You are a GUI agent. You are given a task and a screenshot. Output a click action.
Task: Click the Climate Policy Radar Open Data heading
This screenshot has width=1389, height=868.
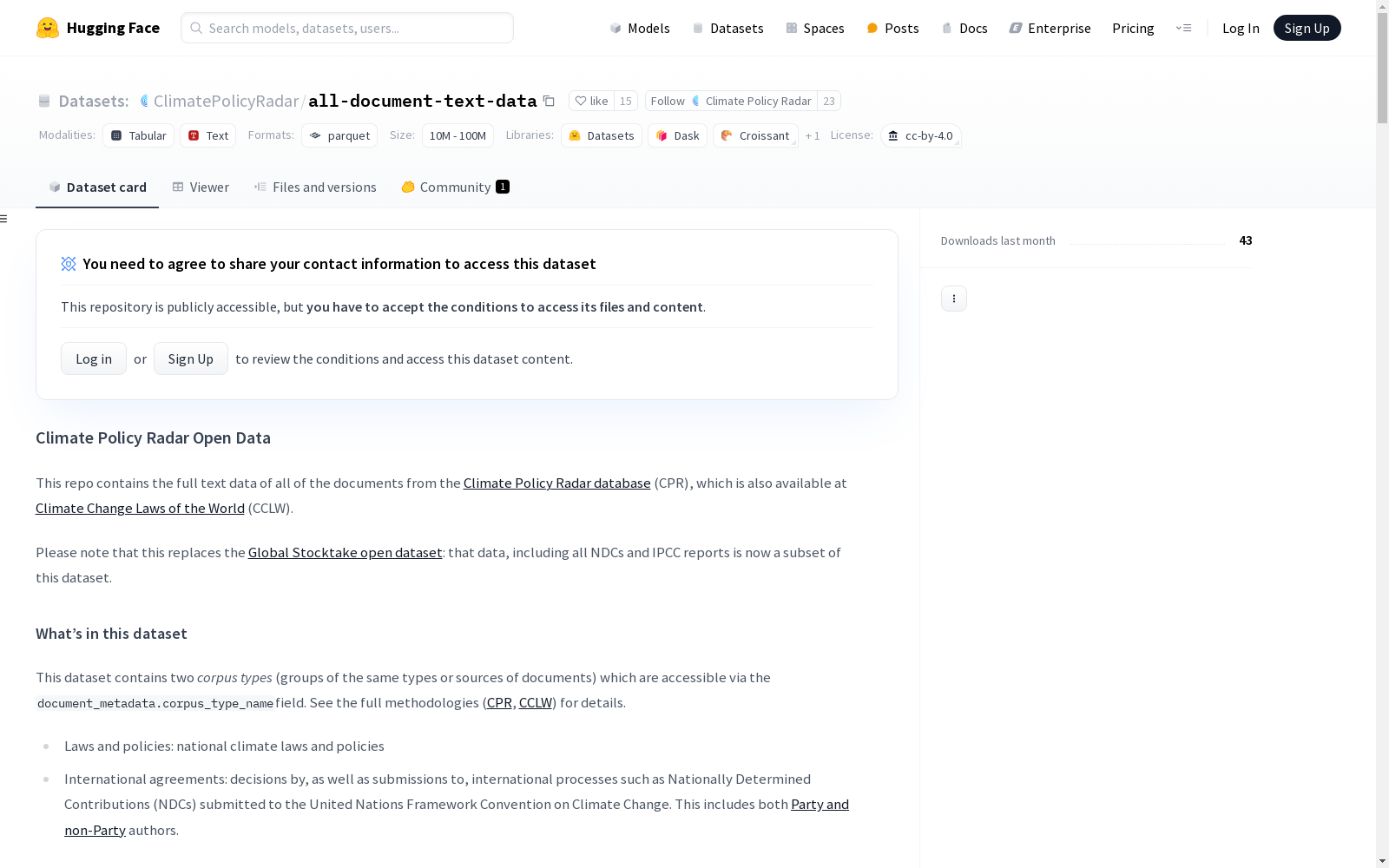click(x=153, y=437)
